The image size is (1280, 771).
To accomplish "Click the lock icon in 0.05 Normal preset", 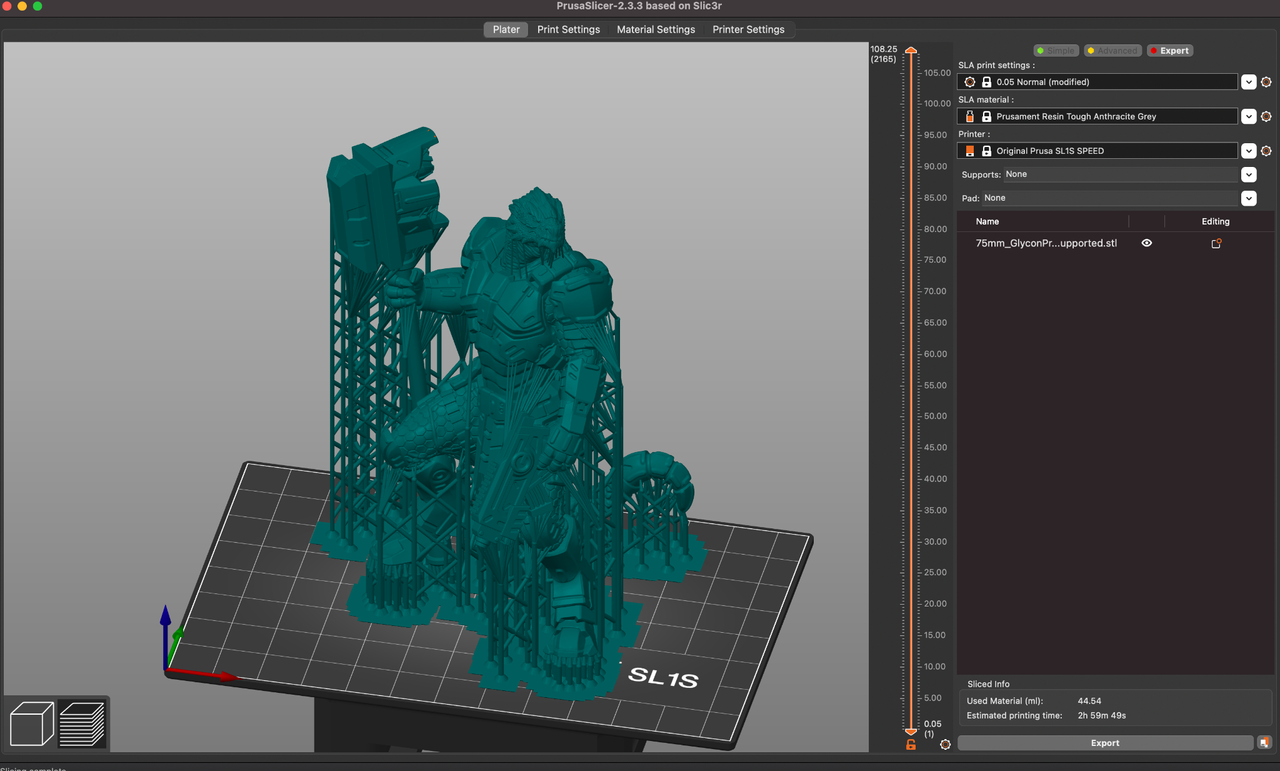I will 986,82.
